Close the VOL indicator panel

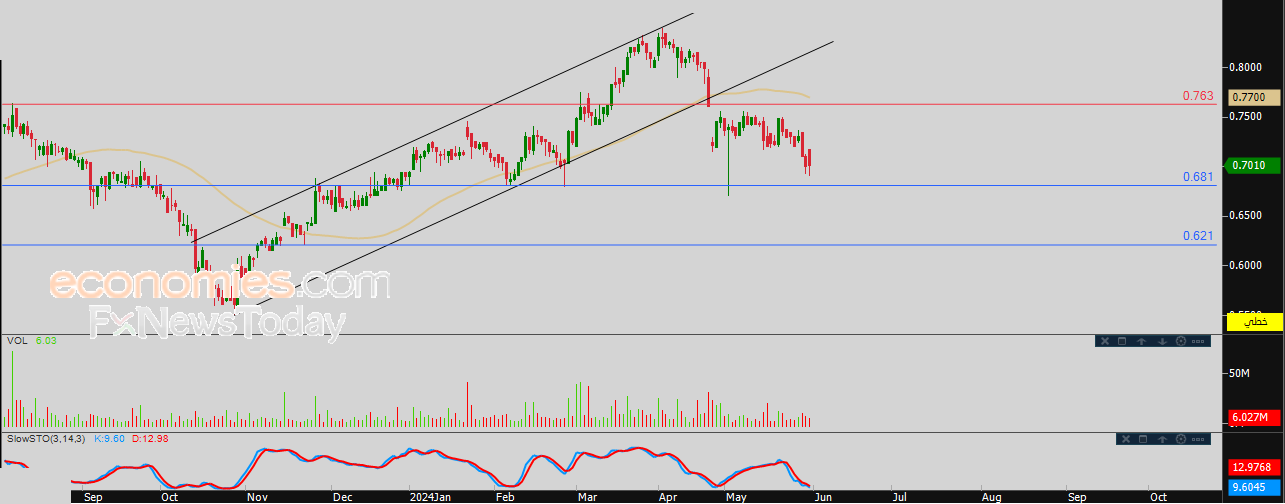1104,341
